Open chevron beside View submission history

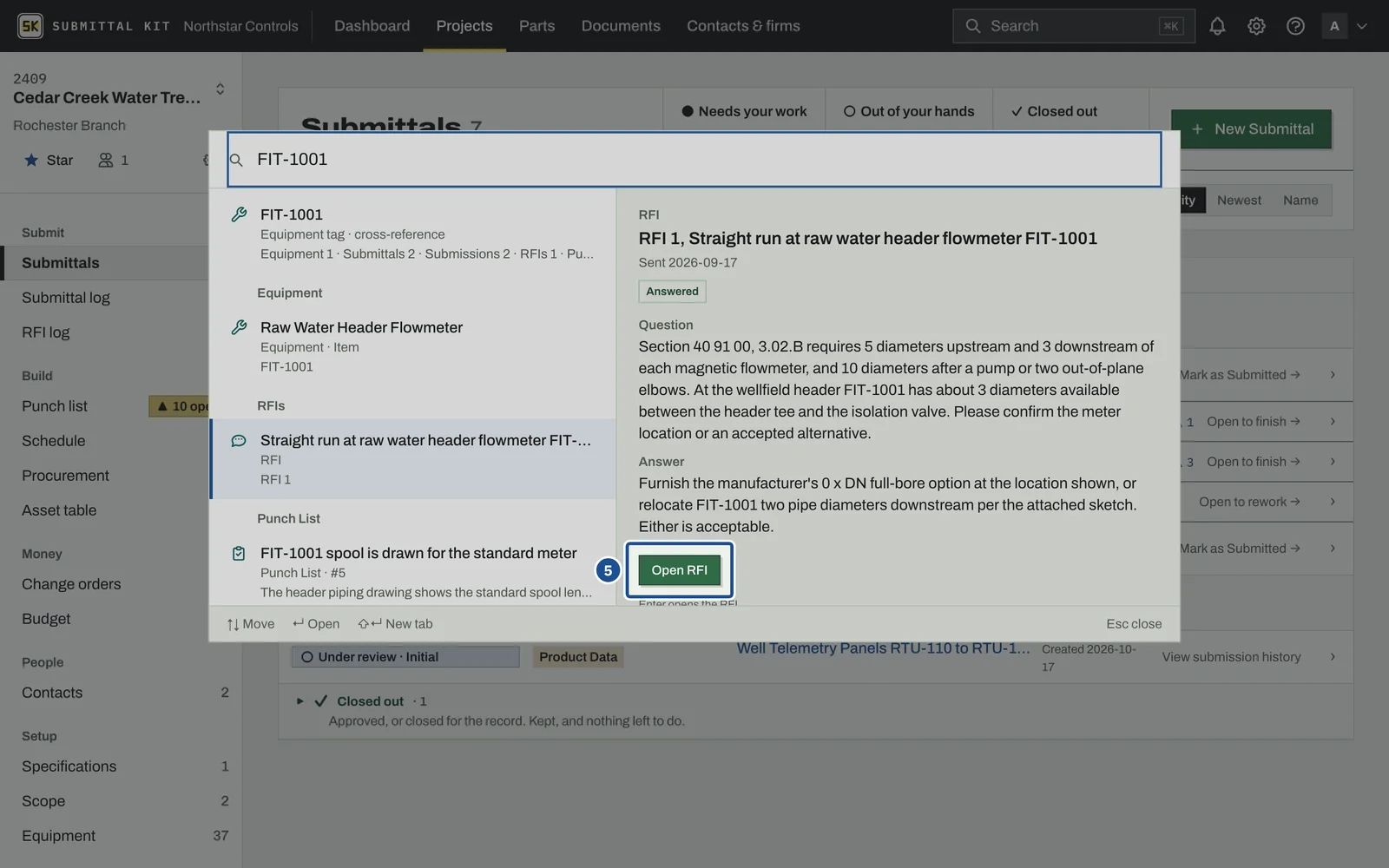coord(1333,657)
